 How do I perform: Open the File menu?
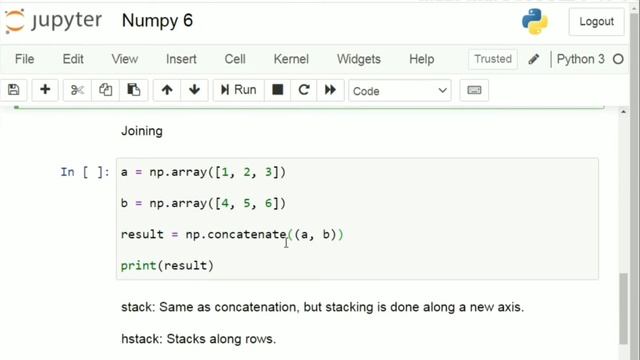coord(24,59)
